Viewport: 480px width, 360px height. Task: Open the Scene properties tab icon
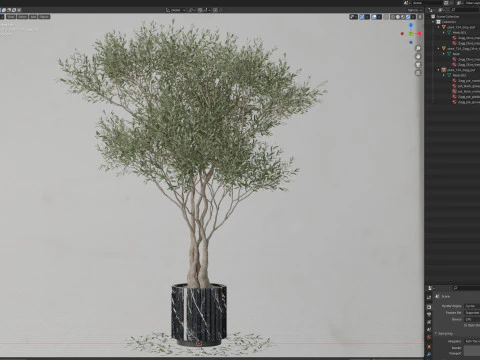(429, 329)
